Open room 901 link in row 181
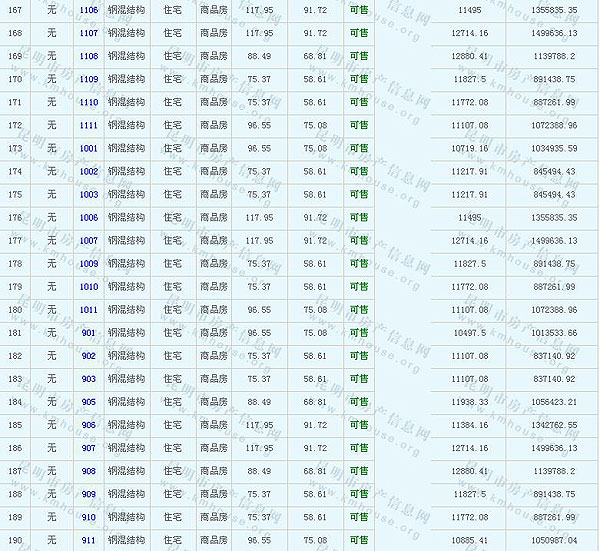Image resolution: width=600 pixels, height=551 pixels. [89, 333]
